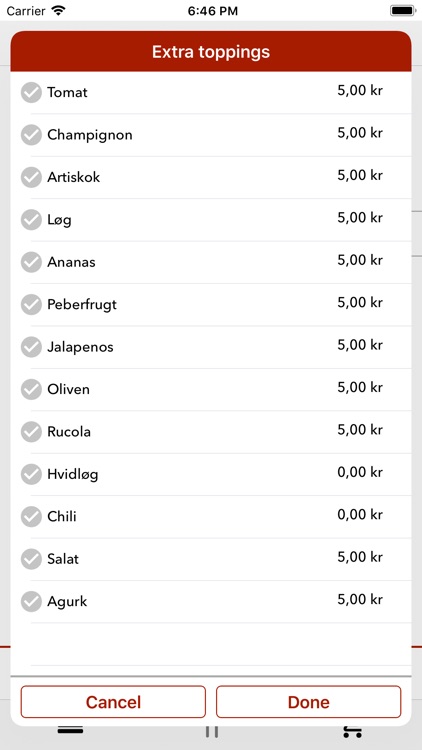
Task: Tap the Peberfrugt row label
Action: pos(82,305)
